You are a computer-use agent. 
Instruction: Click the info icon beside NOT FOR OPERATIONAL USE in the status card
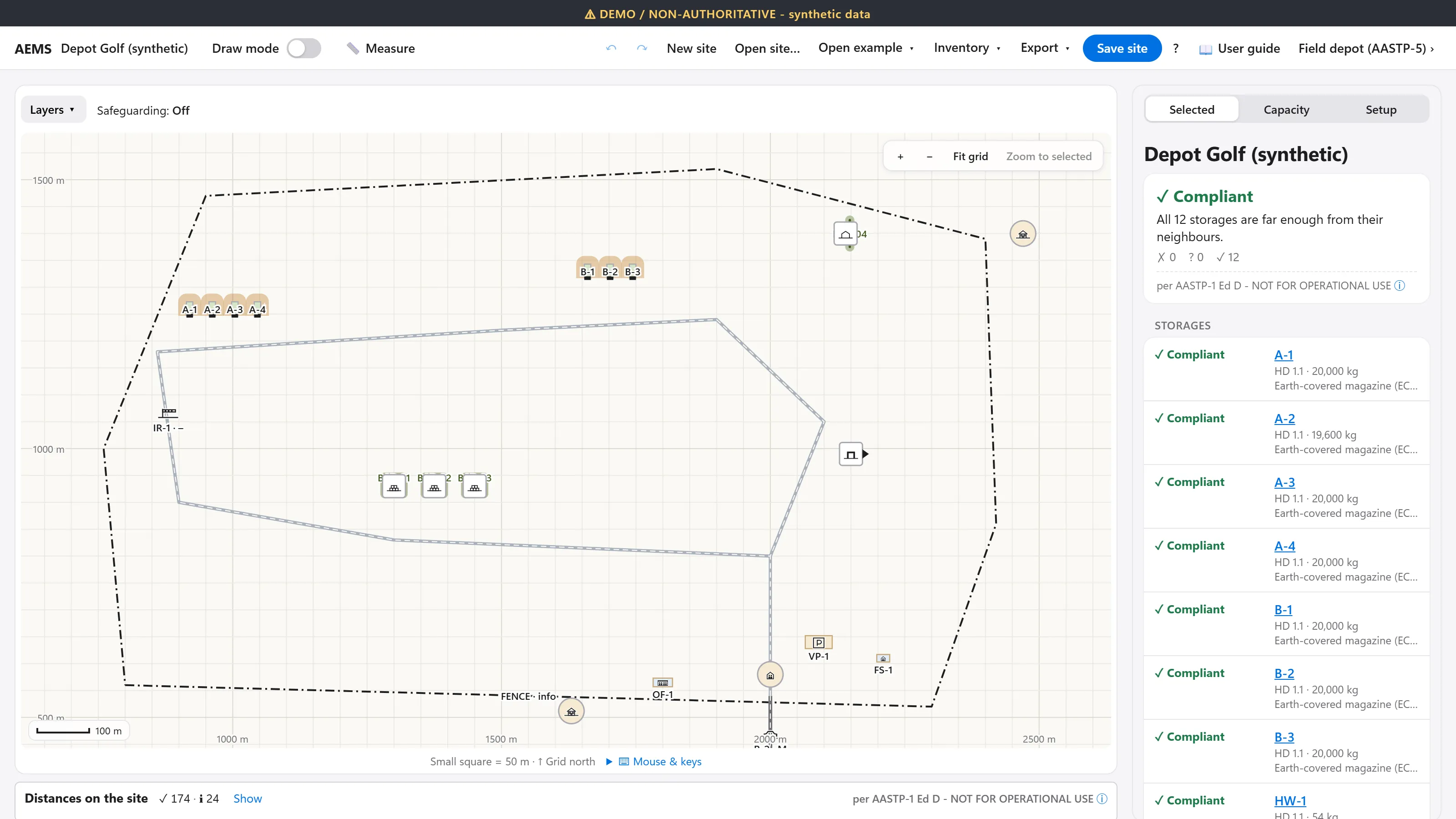[x=1400, y=285]
